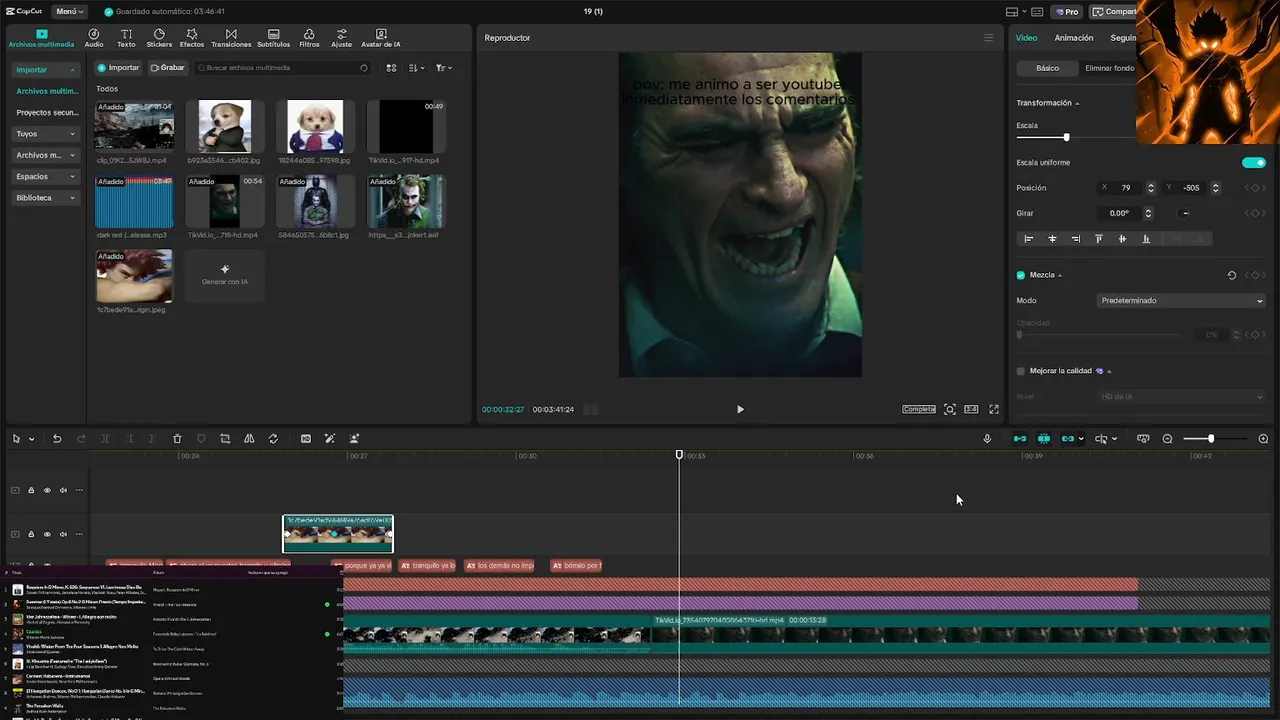The height and width of the screenshot is (720, 1280).
Task: Switch to the Animación tab
Action: (x=1073, y=38)
